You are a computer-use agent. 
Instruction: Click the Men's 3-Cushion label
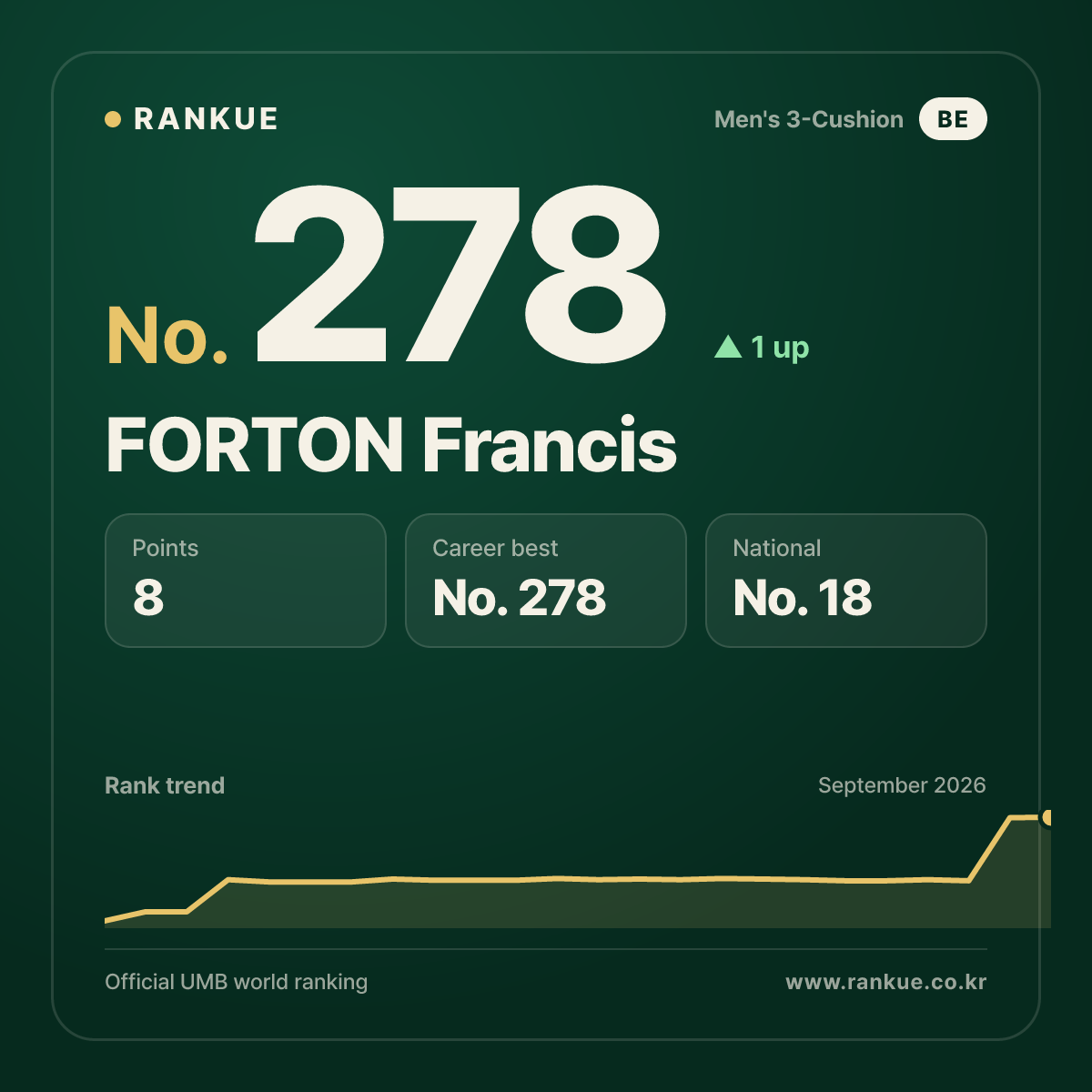pos(809,119)
